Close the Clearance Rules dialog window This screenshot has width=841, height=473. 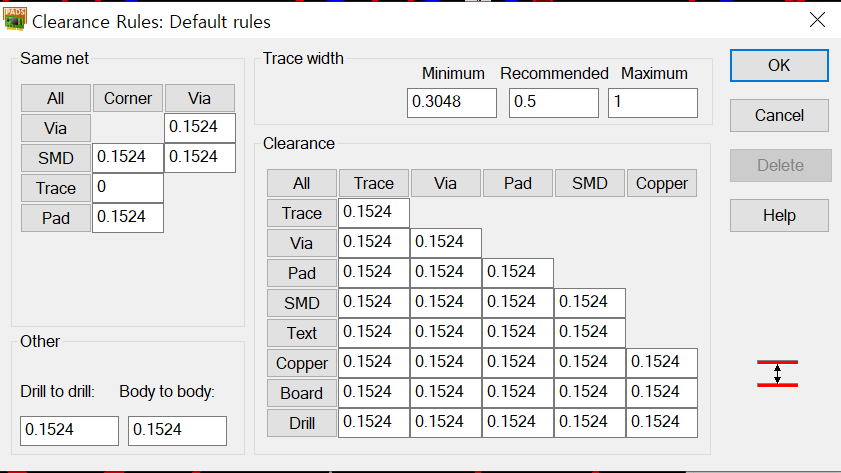coord(817,20)
